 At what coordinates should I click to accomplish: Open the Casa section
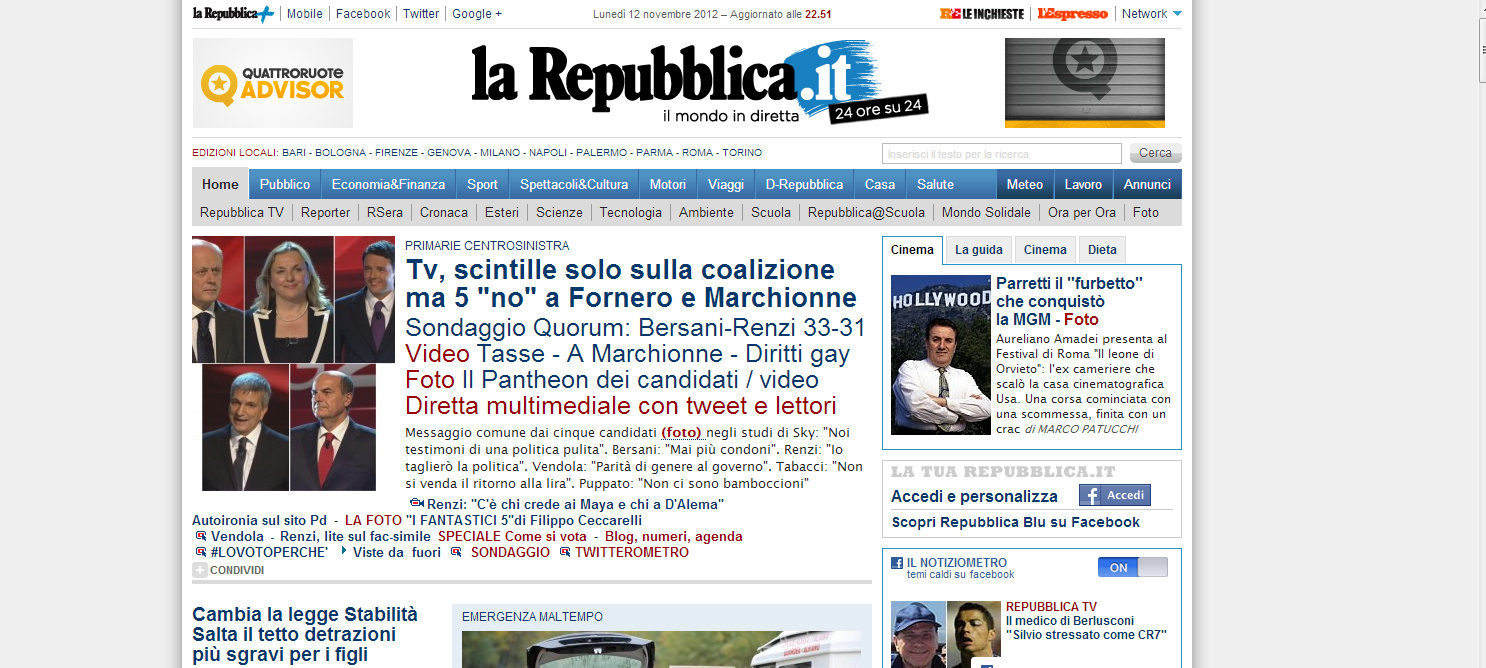tap(880, 184)
